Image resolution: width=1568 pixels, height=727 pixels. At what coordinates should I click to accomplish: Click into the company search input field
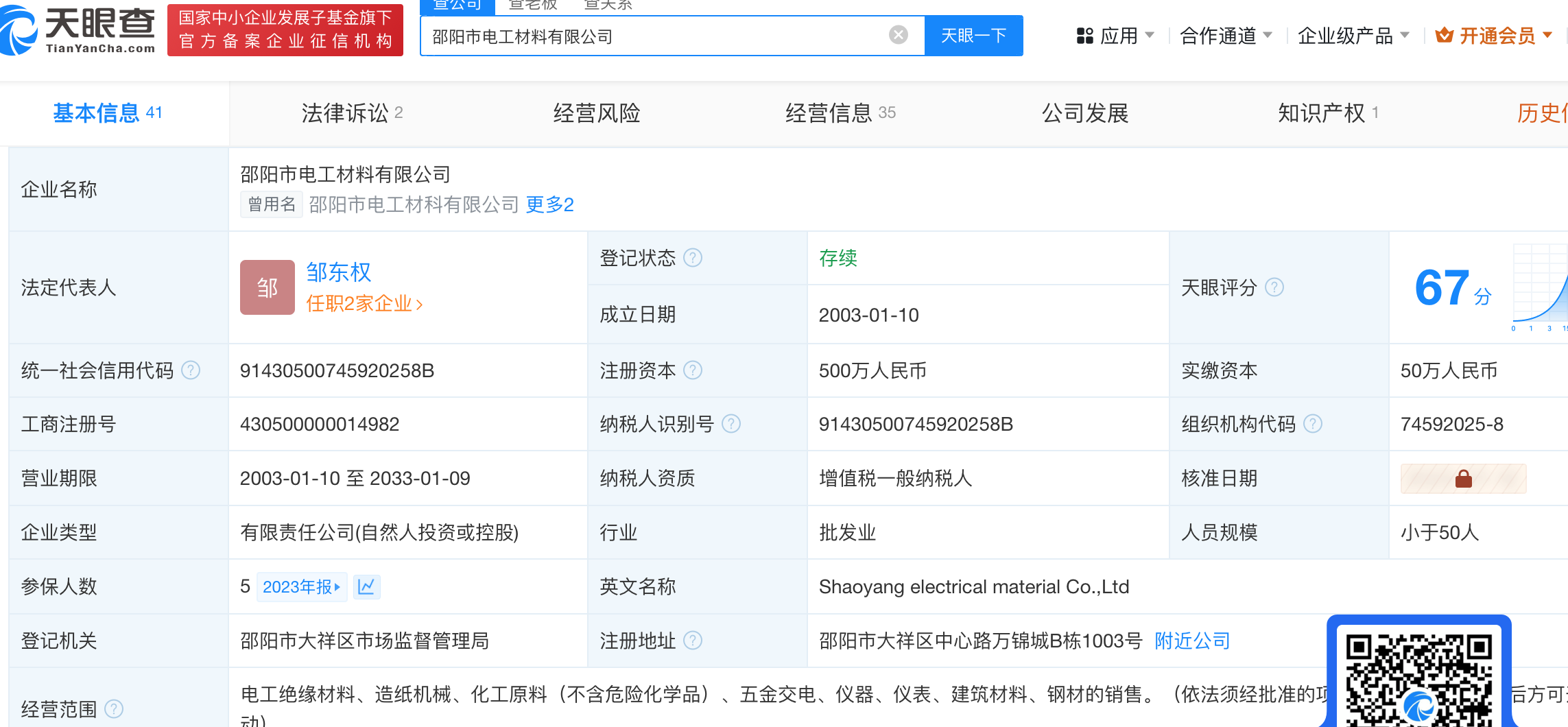(652, 36)
